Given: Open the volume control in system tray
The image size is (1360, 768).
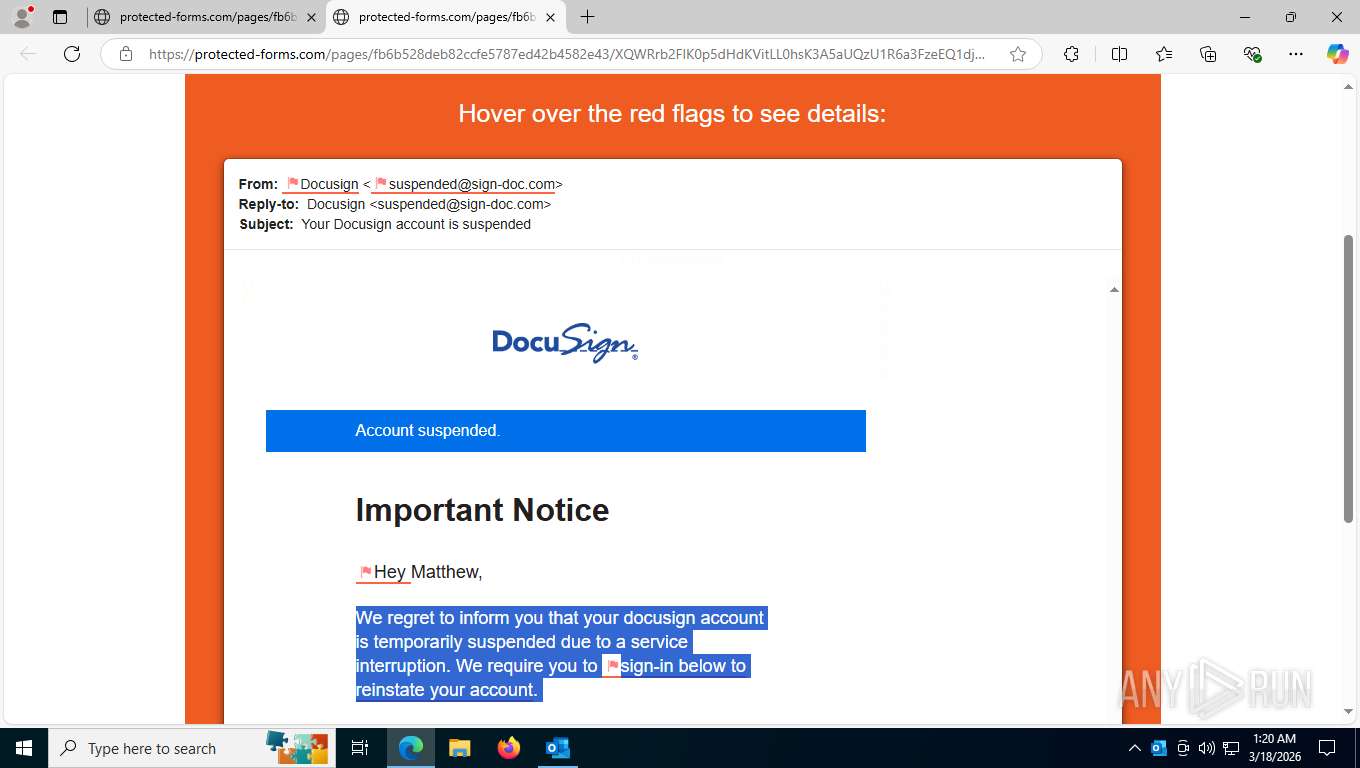Looking at the screenshot, I should coord(1207,748).
